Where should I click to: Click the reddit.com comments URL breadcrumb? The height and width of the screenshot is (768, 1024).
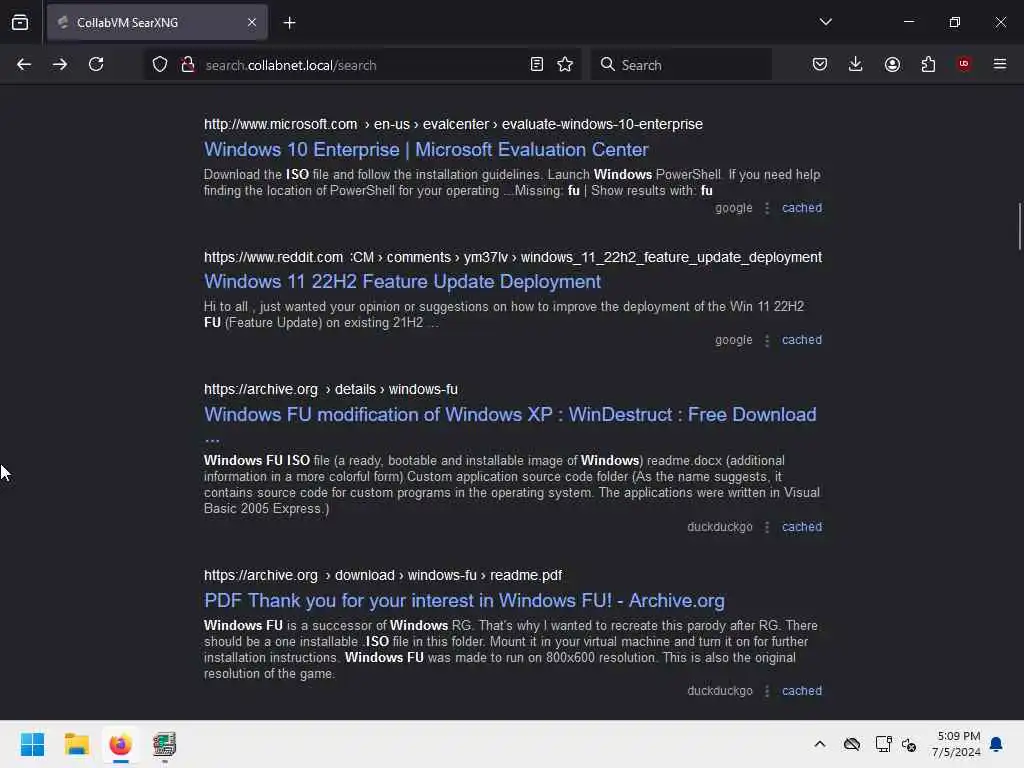tap(513, 257)
